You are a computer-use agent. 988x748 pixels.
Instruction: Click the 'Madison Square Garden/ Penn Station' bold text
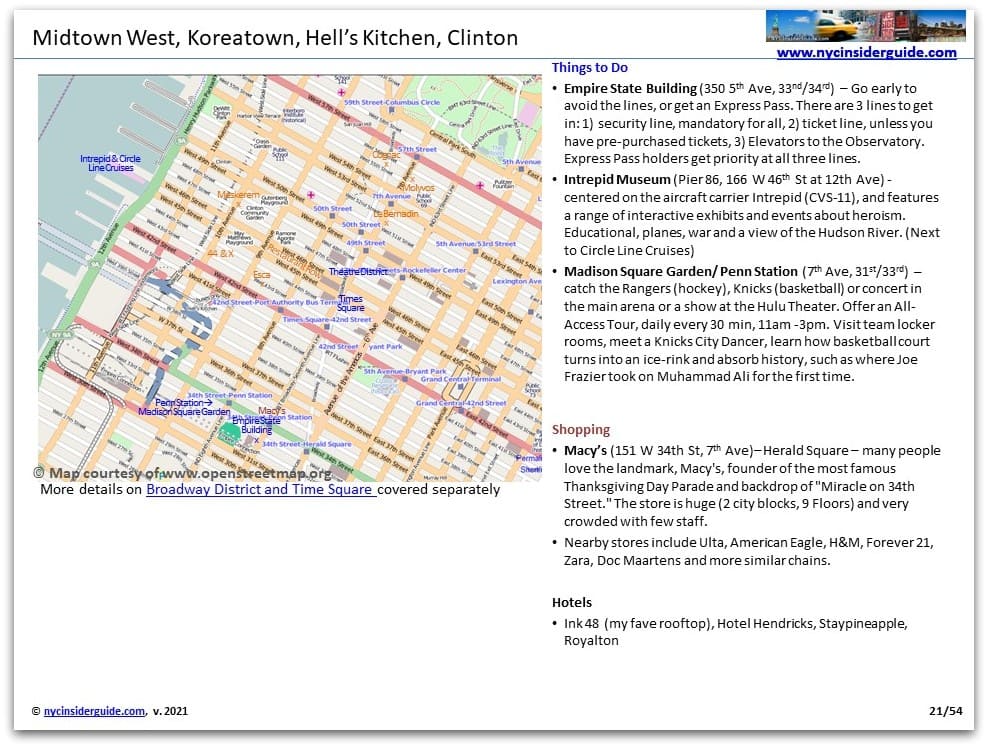pyautogui.click(x=681, y=272)
